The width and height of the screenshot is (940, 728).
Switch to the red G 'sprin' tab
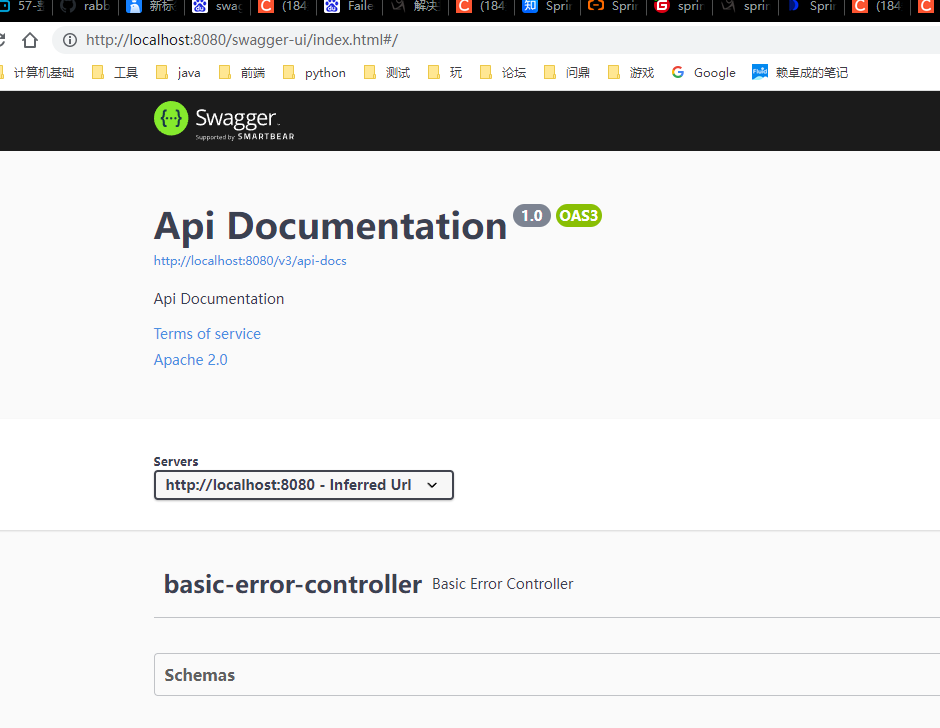coord(679,7)
